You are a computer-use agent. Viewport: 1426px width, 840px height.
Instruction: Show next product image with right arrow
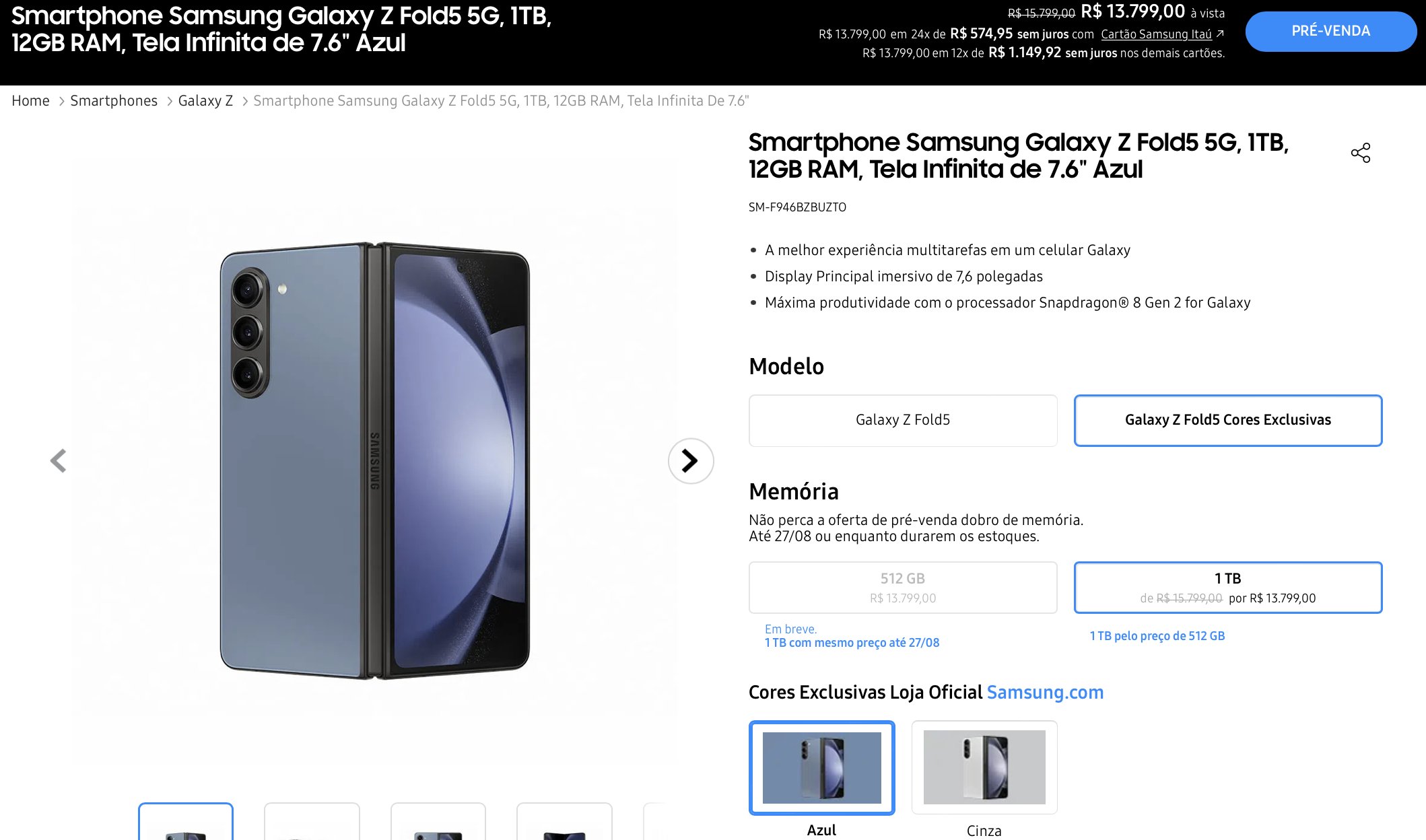click(691, 461)
